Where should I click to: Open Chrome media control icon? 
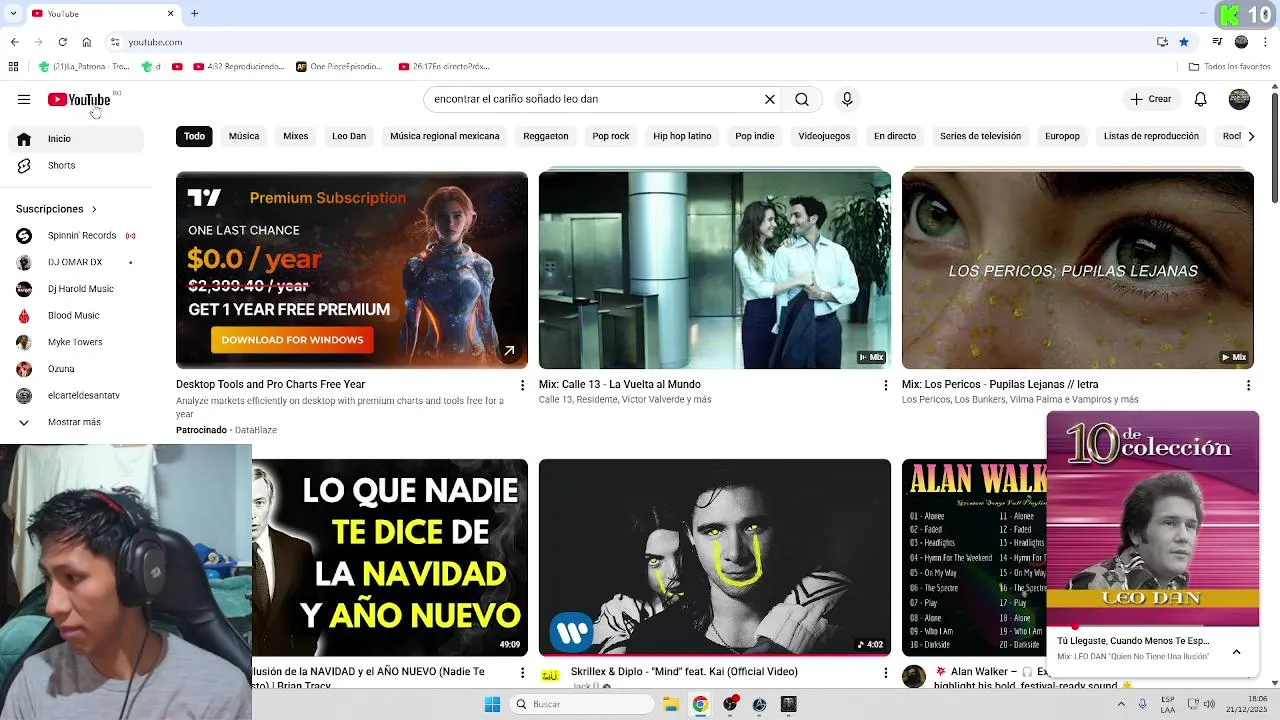1217,42
